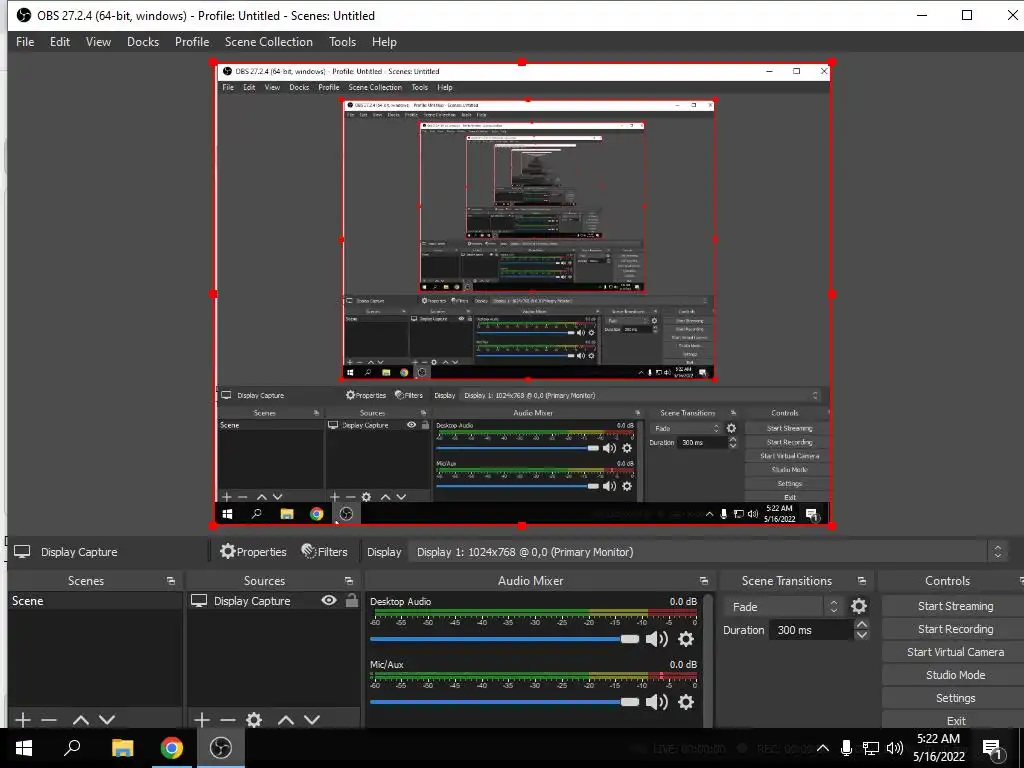Add a new scene with plus icon
The image size is (1024, 768).
point(23,720)
